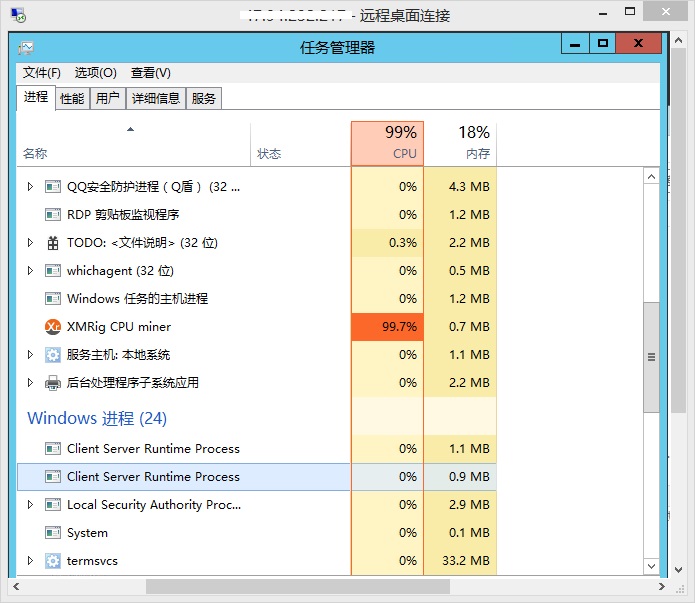Select the 进程 tab
Screen dimensions: 695x603
pyautogui.click(x=36, y=97)
